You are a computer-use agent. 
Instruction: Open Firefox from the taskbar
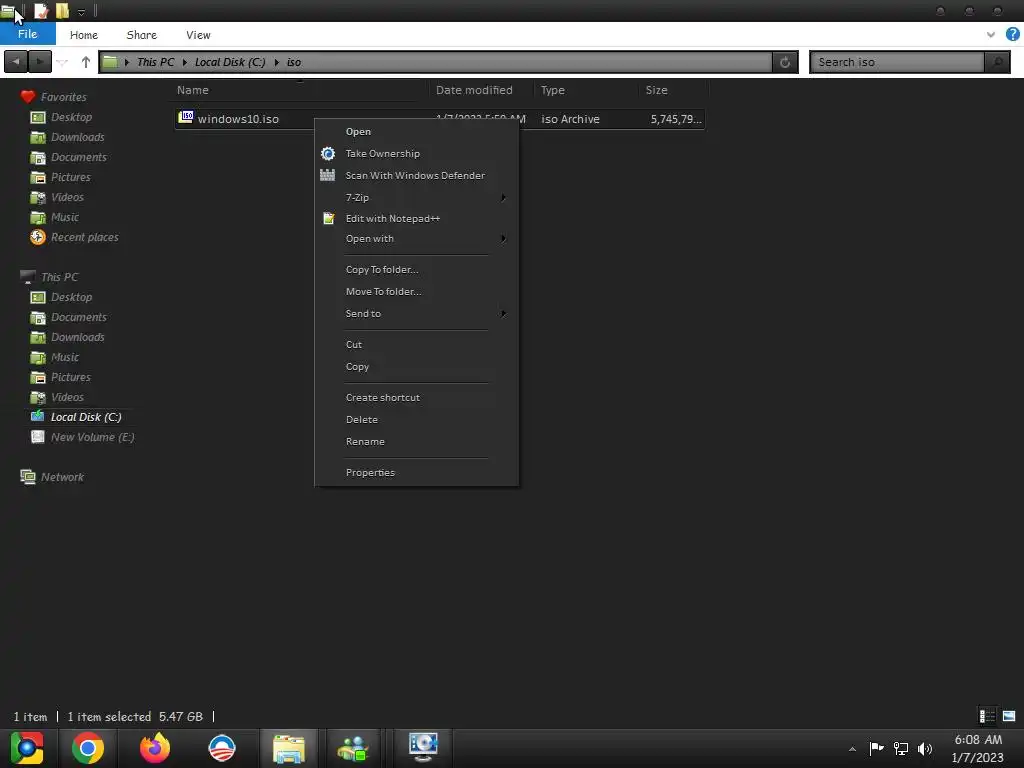coord(155,748)
